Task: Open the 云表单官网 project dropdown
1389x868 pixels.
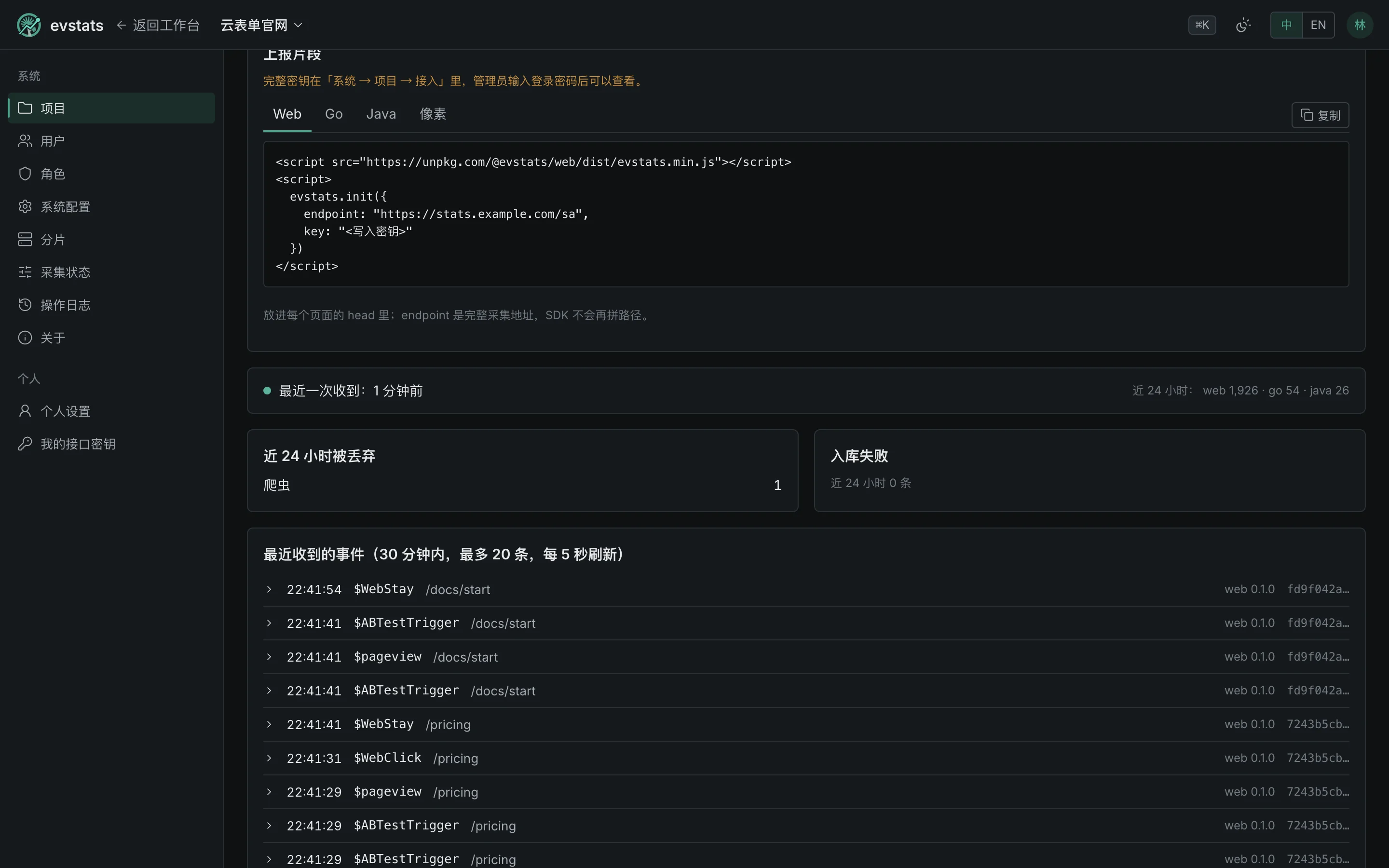Action: coord(261,25)
